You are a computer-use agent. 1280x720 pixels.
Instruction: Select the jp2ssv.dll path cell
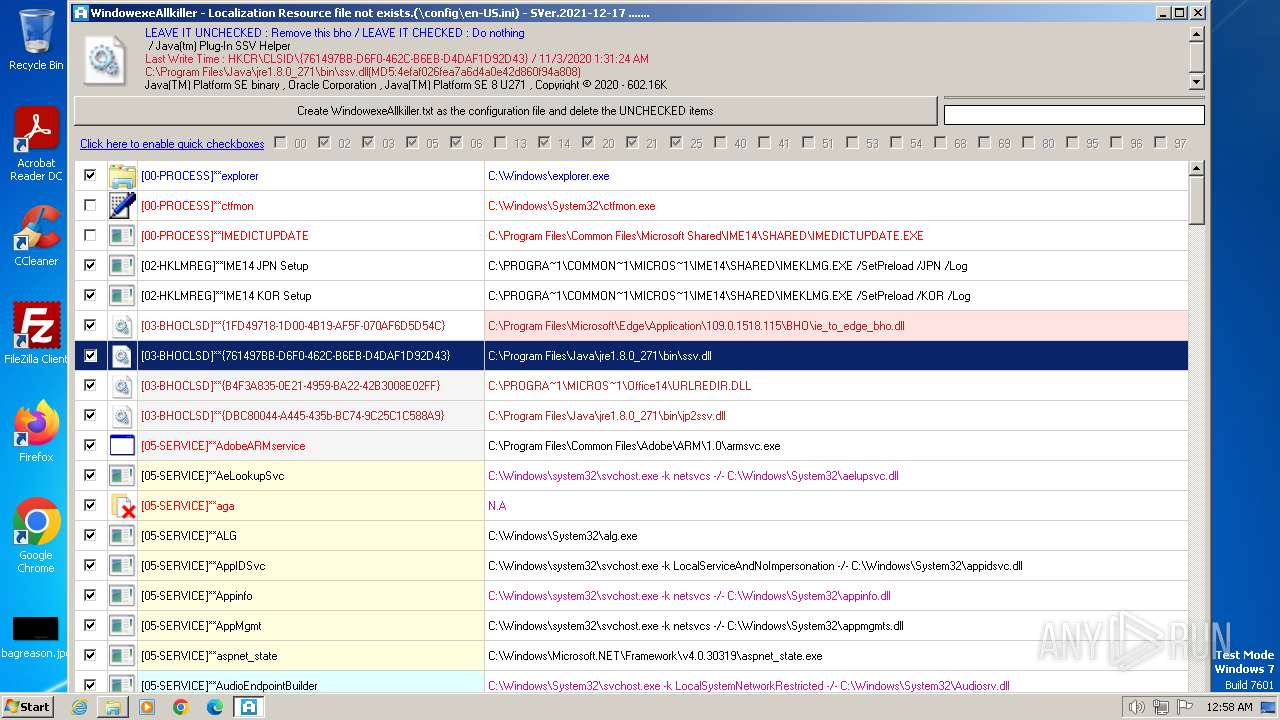coord(836,416)
